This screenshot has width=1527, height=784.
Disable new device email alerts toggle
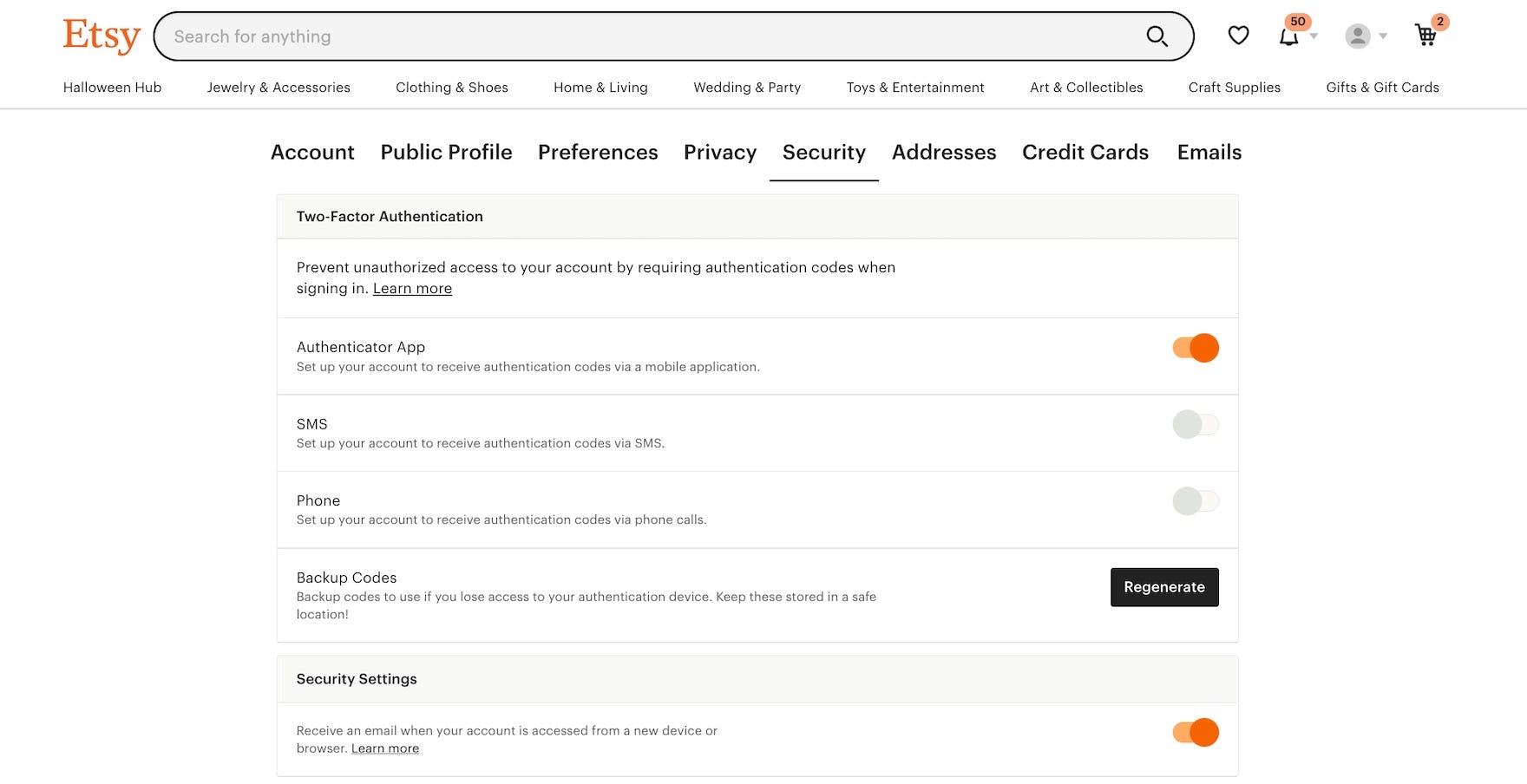coord(1195,732)
